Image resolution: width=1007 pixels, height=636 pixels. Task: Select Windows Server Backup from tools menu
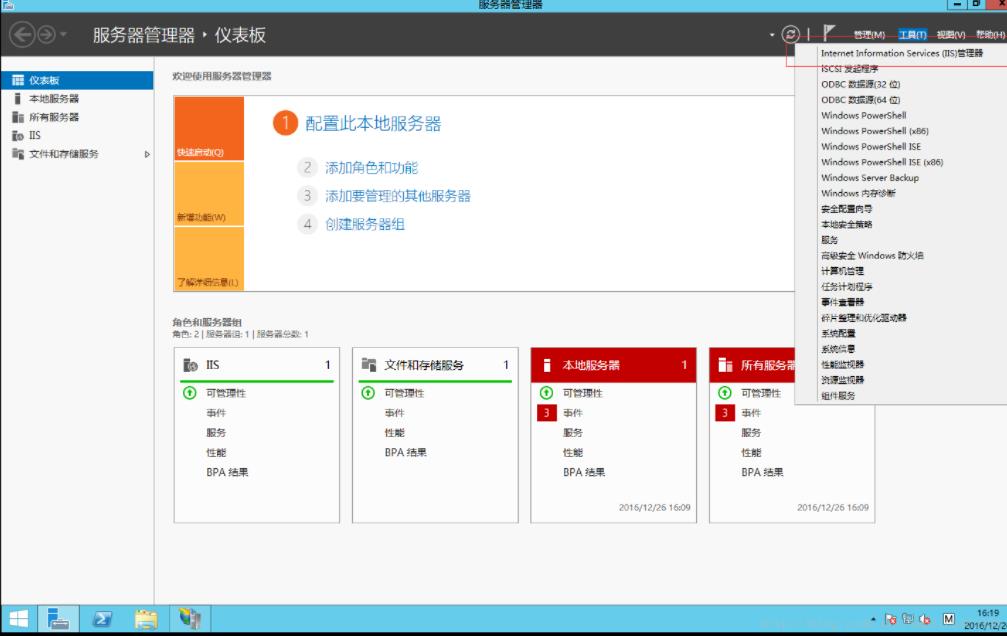pos(869,178)
